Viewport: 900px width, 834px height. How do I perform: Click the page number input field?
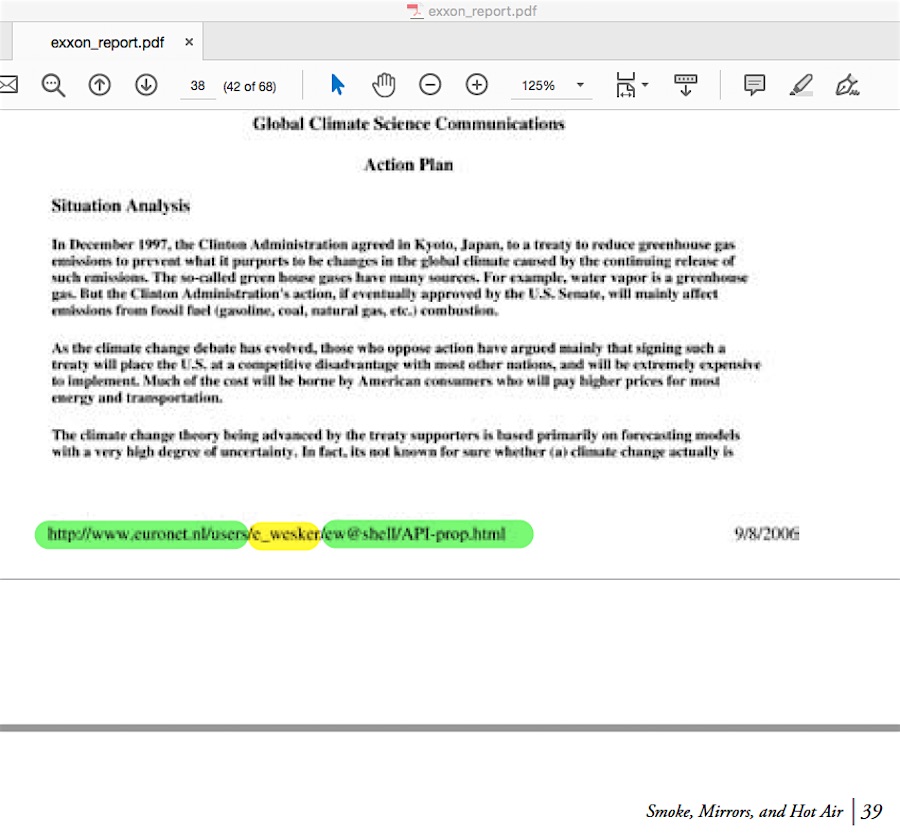(x=198, y=86)
